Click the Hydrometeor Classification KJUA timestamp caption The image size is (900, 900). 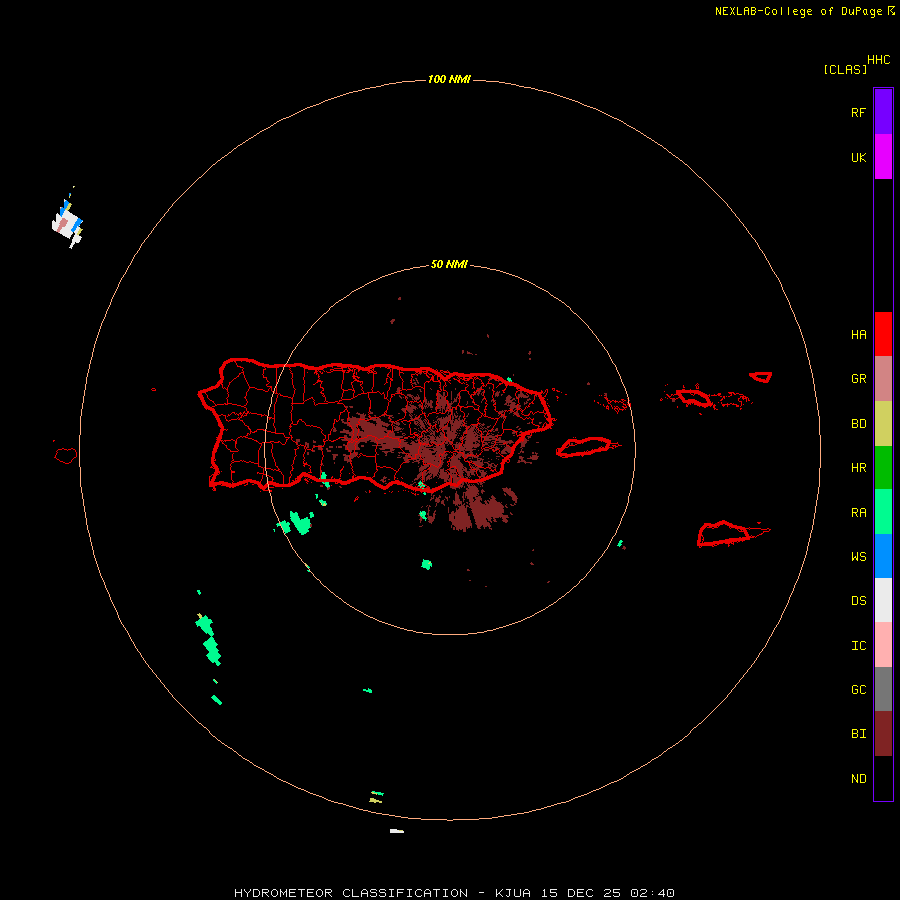click(x=454, y=893)
